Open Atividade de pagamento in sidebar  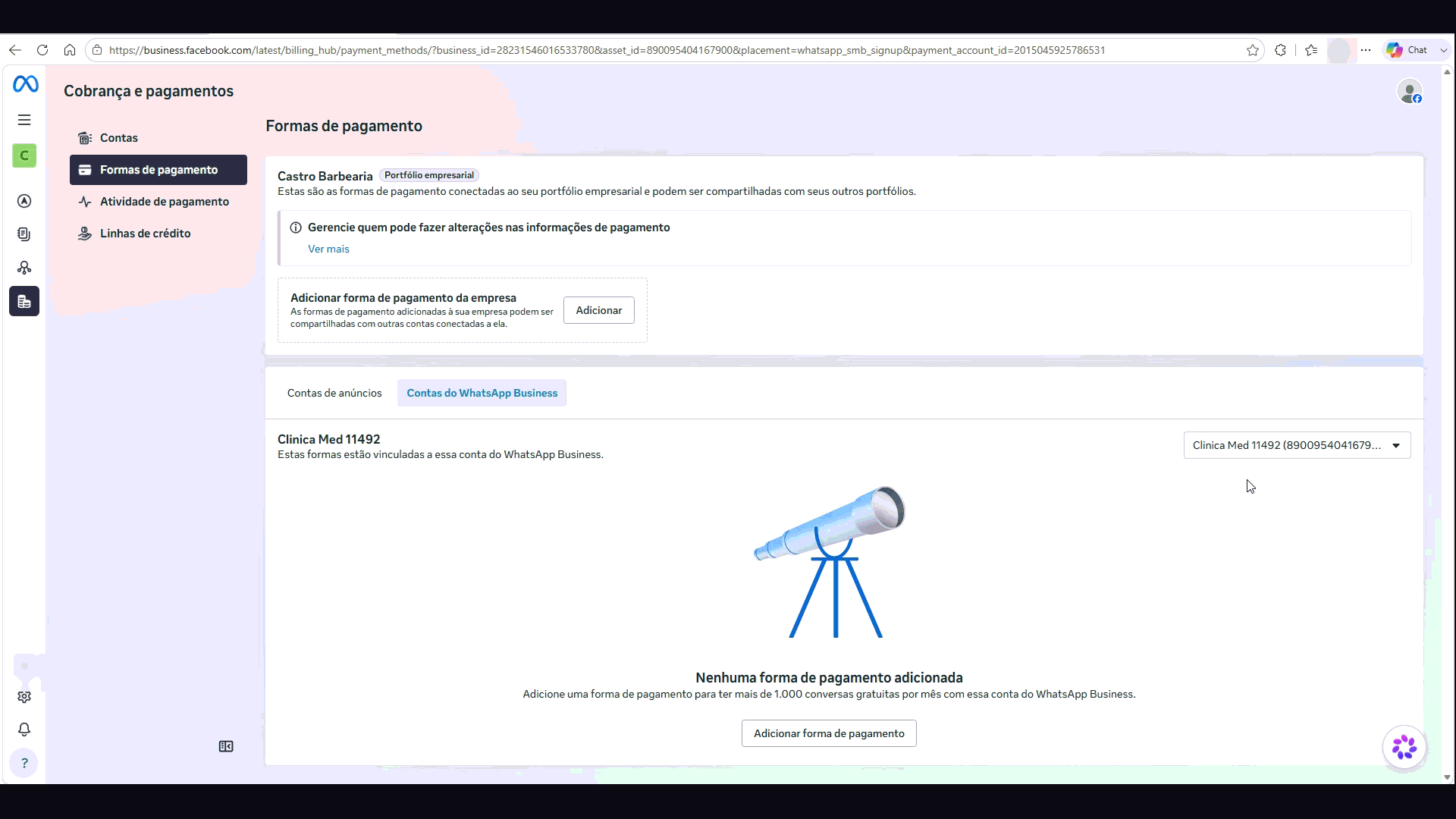158,202
